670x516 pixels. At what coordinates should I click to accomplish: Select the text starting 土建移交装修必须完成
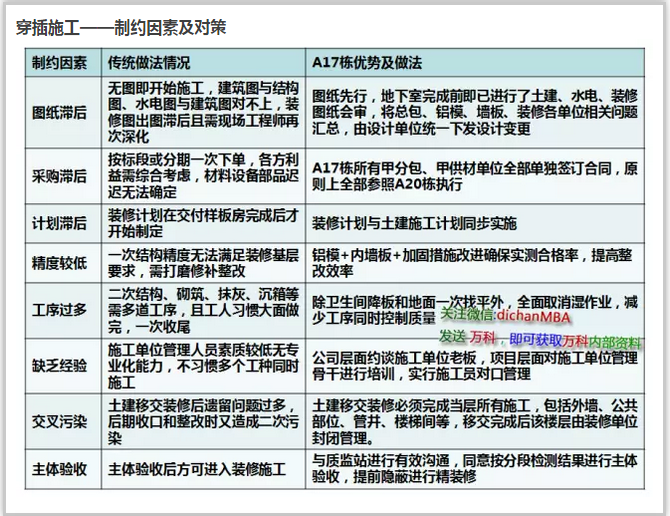475,422
